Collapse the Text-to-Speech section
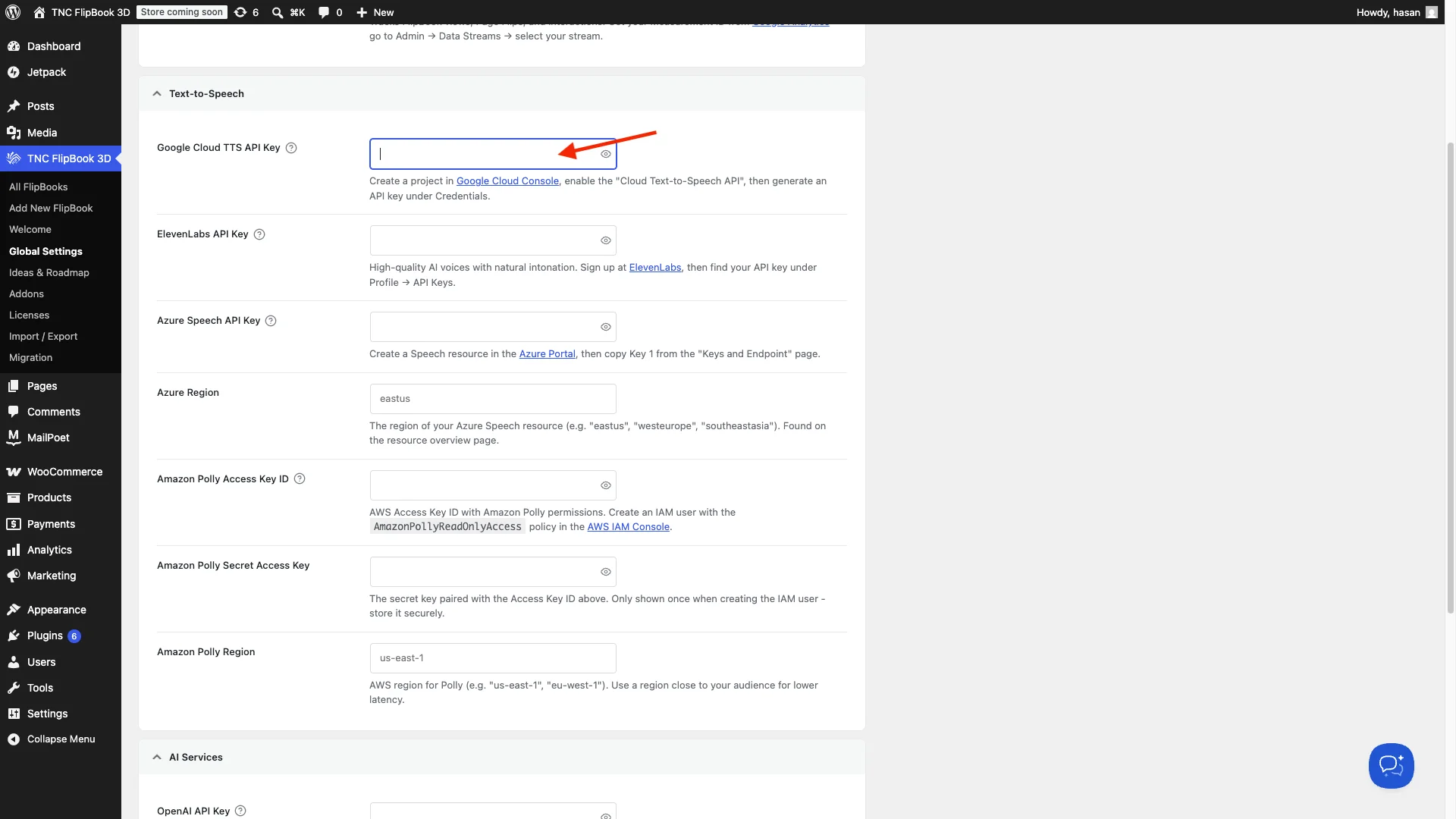Viewport: 1456px width, 819px height. [157, 94]
